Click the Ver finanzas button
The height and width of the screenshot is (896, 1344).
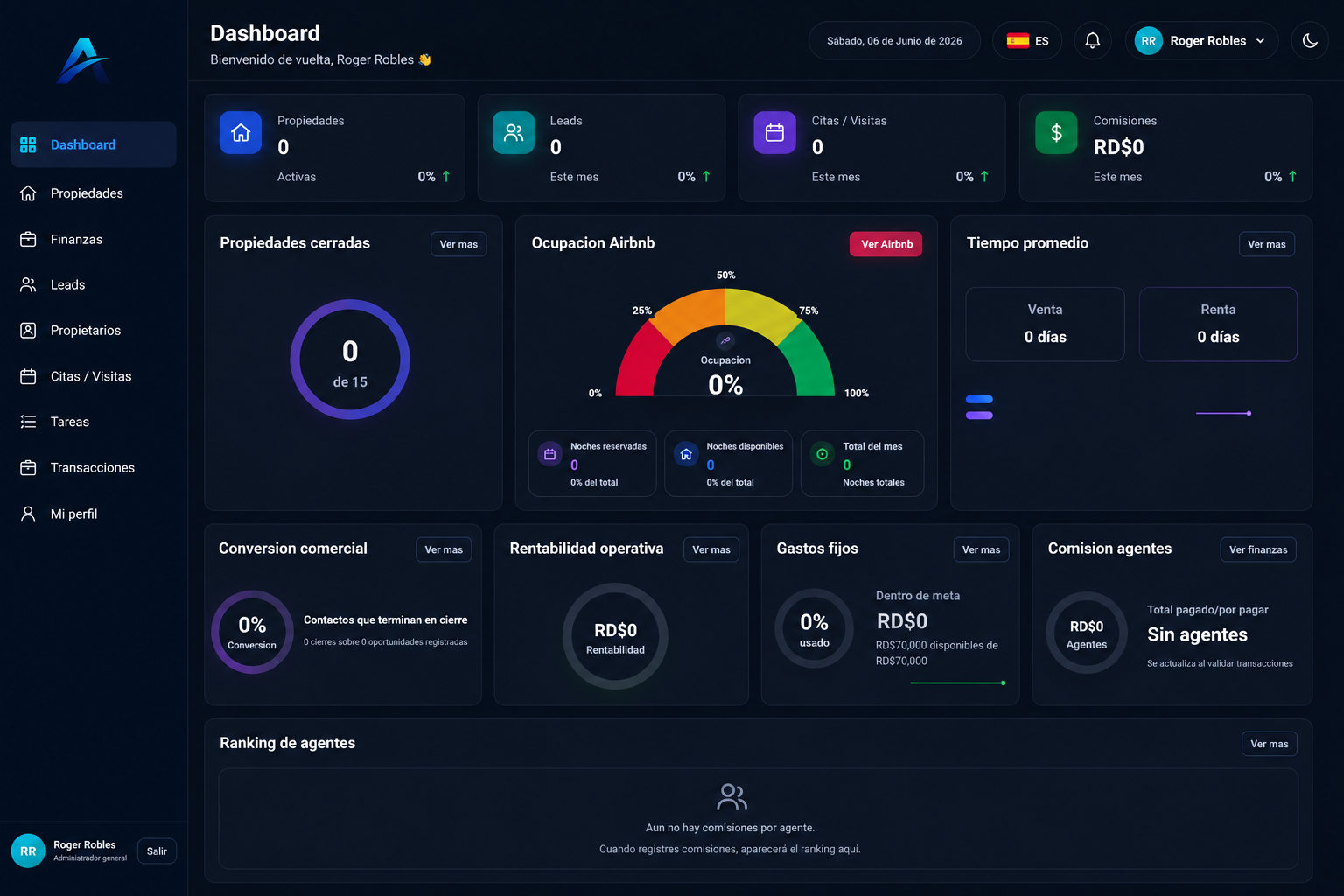tap(1258, 549)
